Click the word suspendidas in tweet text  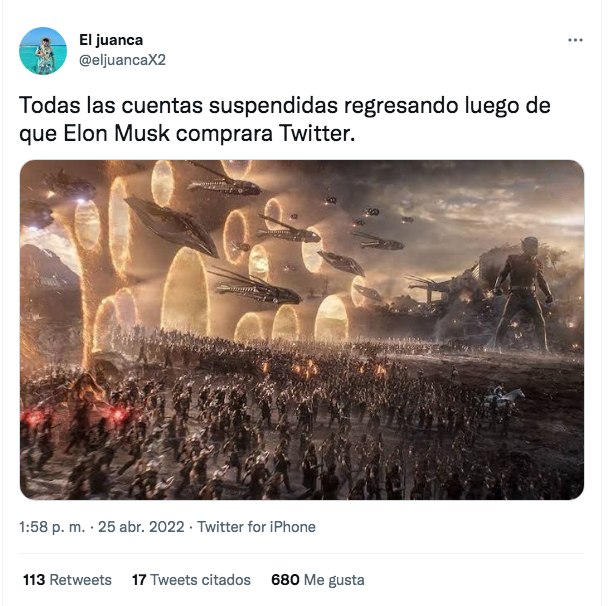[x=273, y=106]
